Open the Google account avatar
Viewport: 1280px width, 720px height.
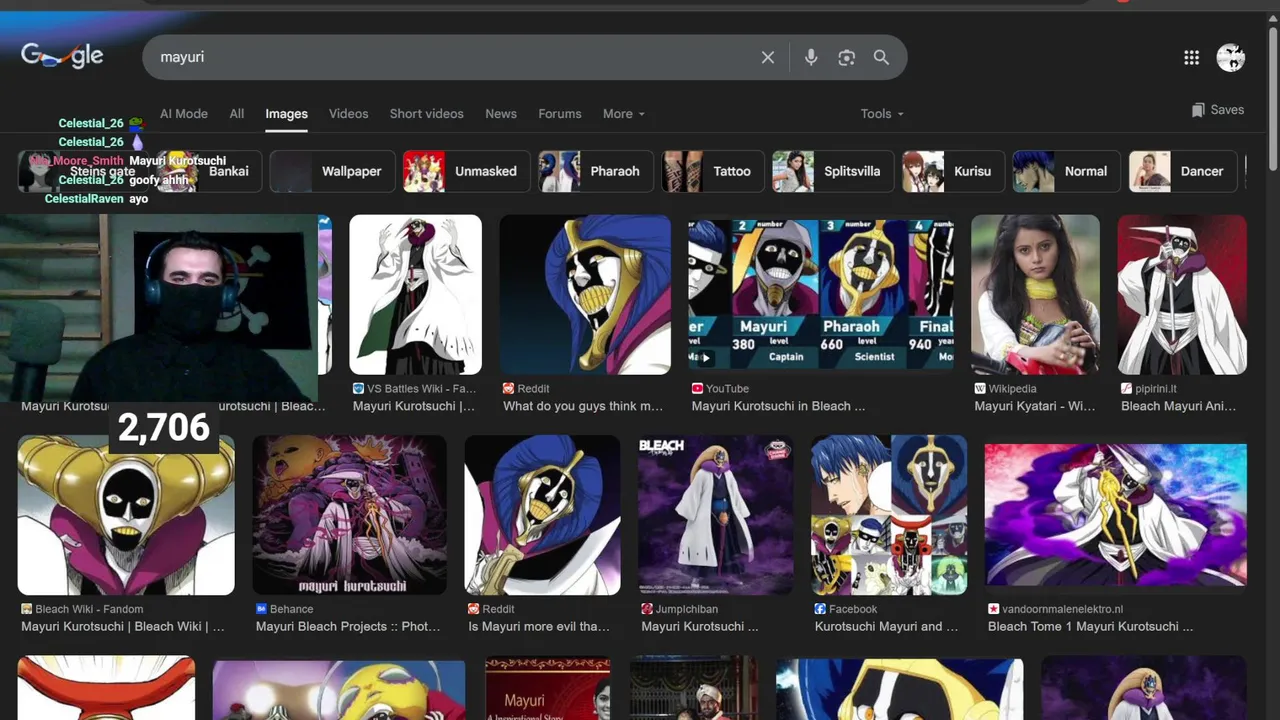pyautogui.click(x=1230, y=58)
